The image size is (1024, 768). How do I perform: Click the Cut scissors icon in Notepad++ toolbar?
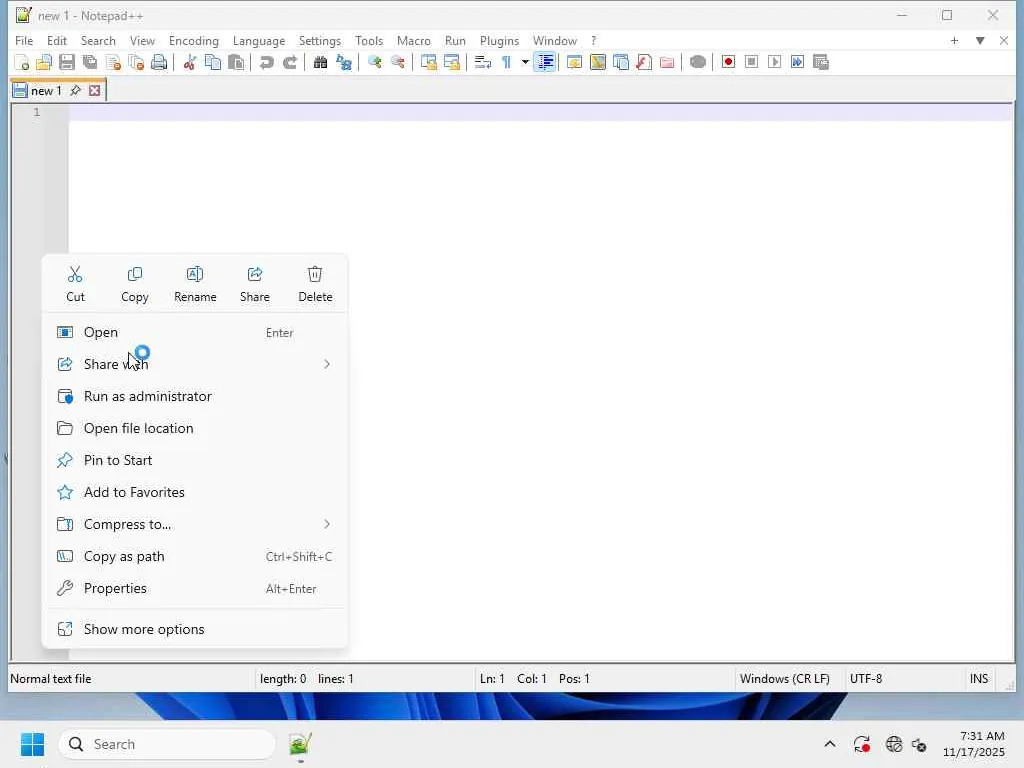pos(189,63)
